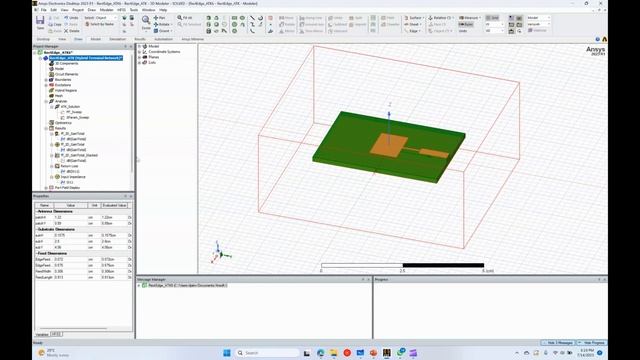This screenshot has width=640, height=360.
Task: Open the Model combo box in ribbon
Action: point(538,18)
